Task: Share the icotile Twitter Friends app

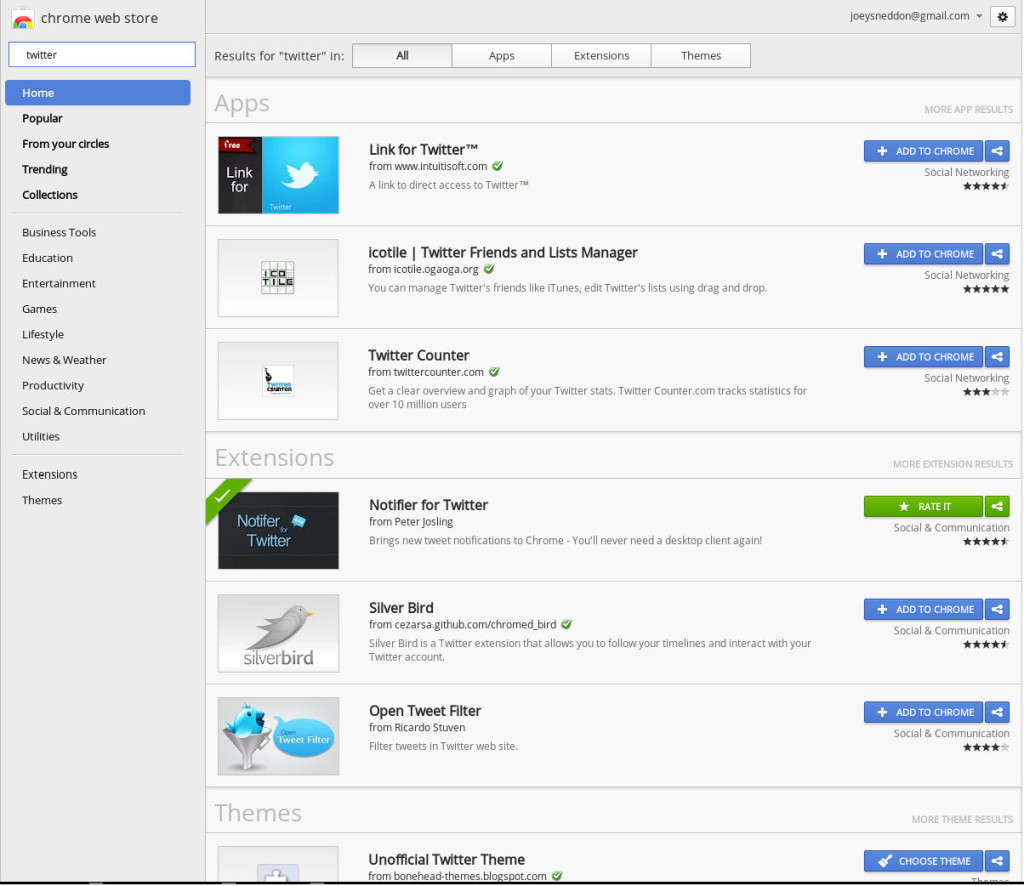Action: click(x=997, y=254)
